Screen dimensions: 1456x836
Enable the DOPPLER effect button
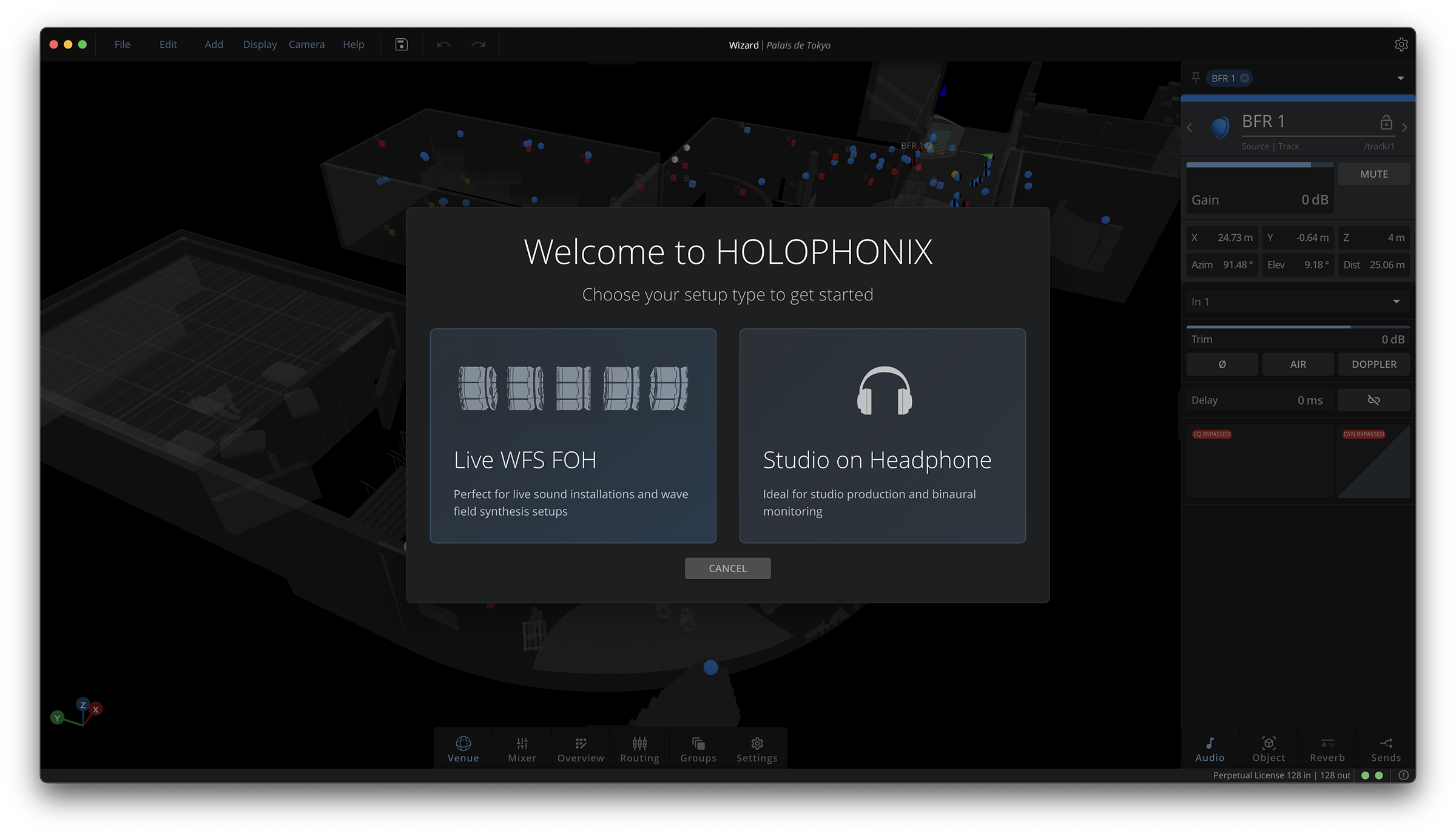[x=1373, y=365]
